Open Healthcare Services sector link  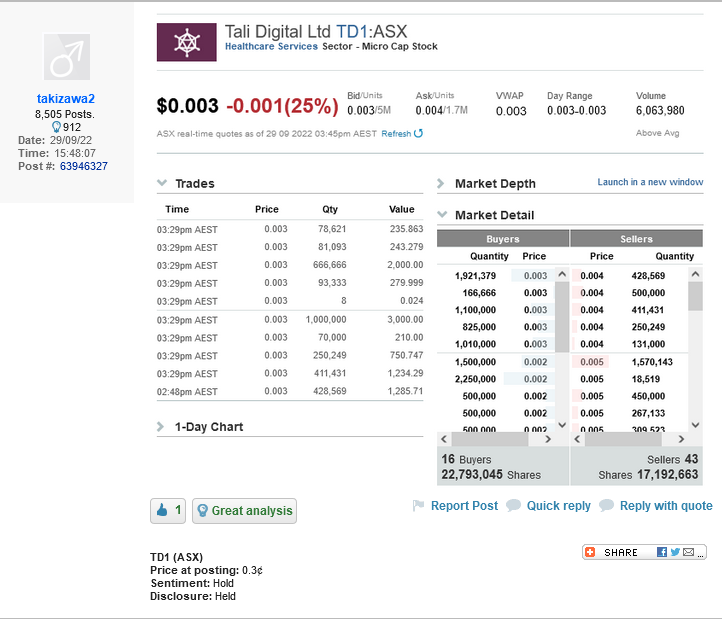click(x=271, y=47)
